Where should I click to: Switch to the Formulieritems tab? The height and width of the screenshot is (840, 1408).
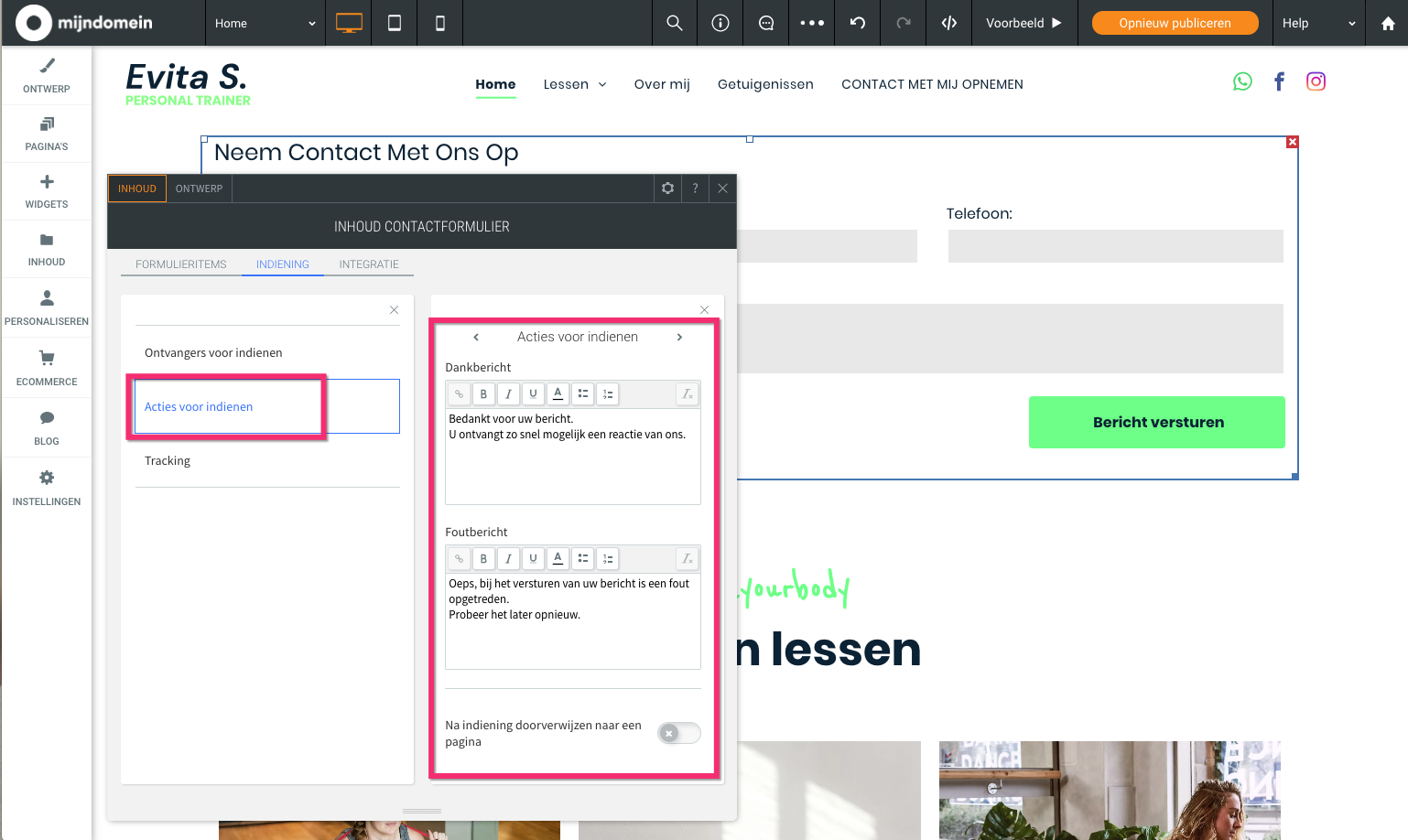point(181,264)
